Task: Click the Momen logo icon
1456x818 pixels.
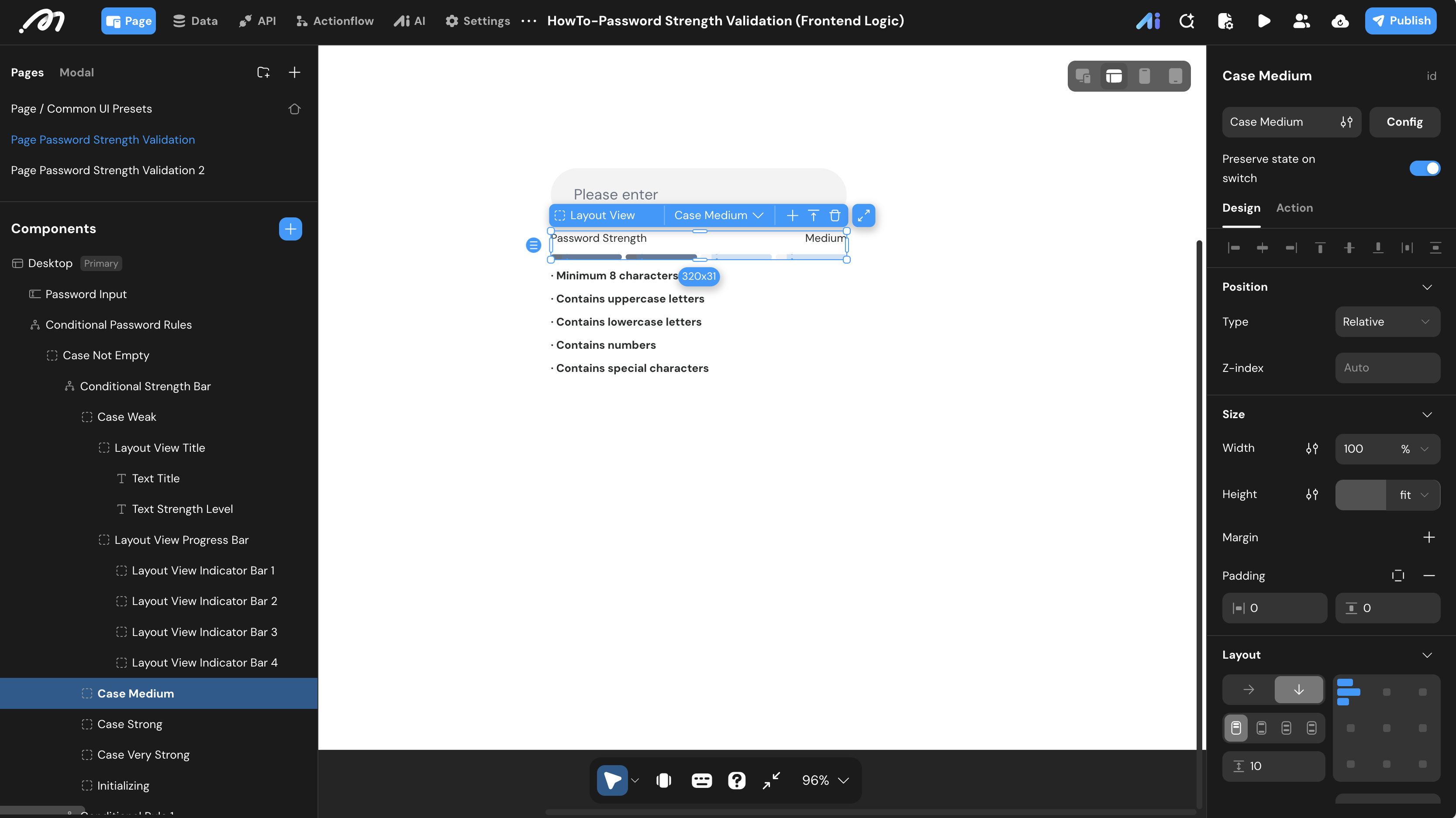Action: tap(42, 21)
